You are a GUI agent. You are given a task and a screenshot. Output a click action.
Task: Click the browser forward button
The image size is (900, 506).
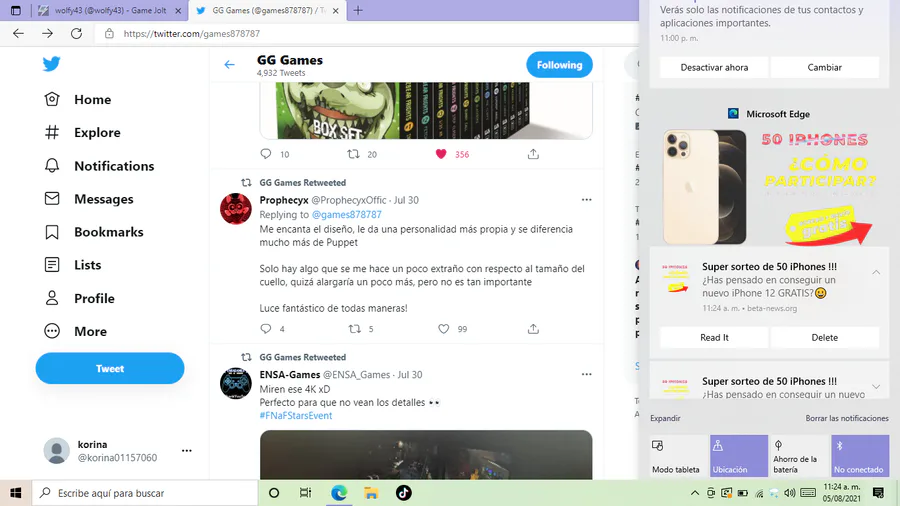click(x=47, y=33)
